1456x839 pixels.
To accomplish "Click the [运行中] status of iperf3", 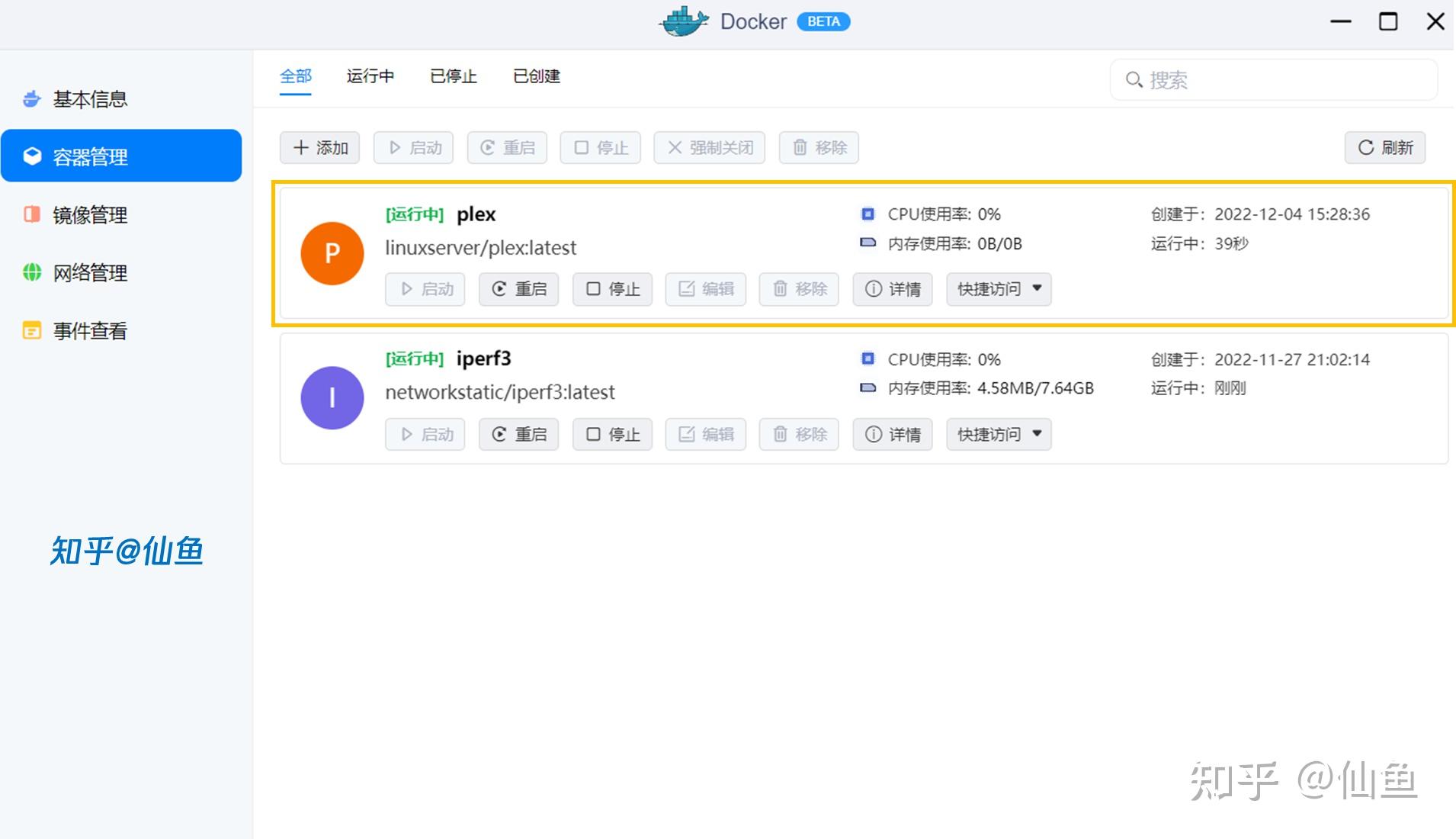I will point(415,358).
